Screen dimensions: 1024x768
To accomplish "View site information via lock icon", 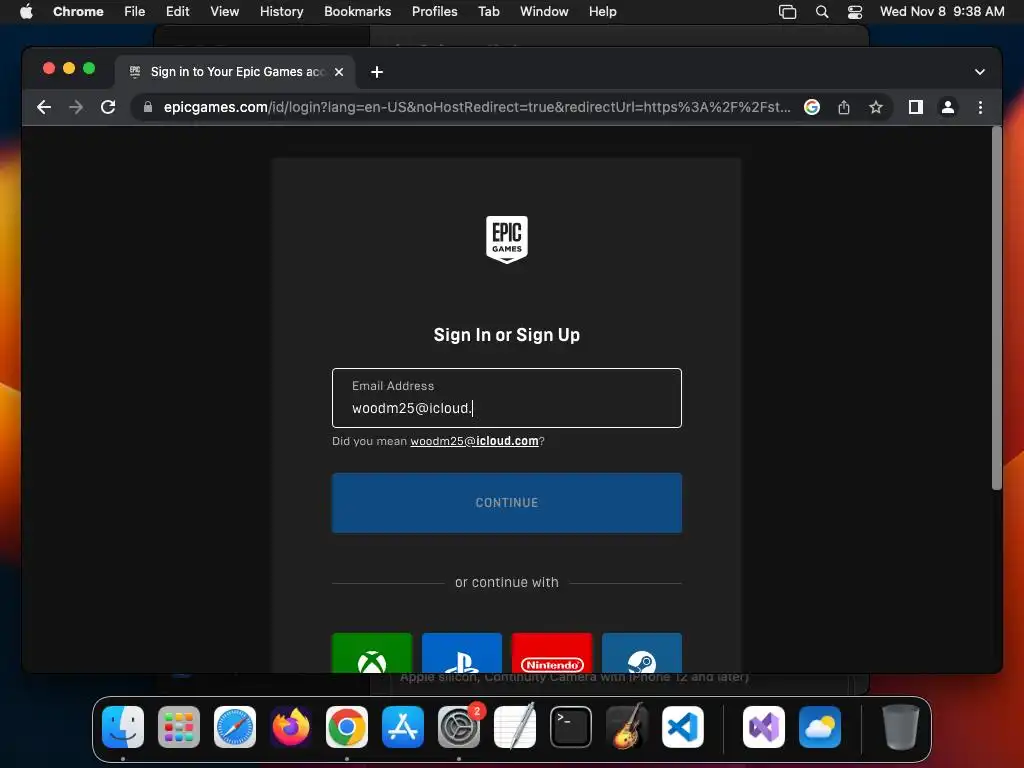I will (148, 107).
